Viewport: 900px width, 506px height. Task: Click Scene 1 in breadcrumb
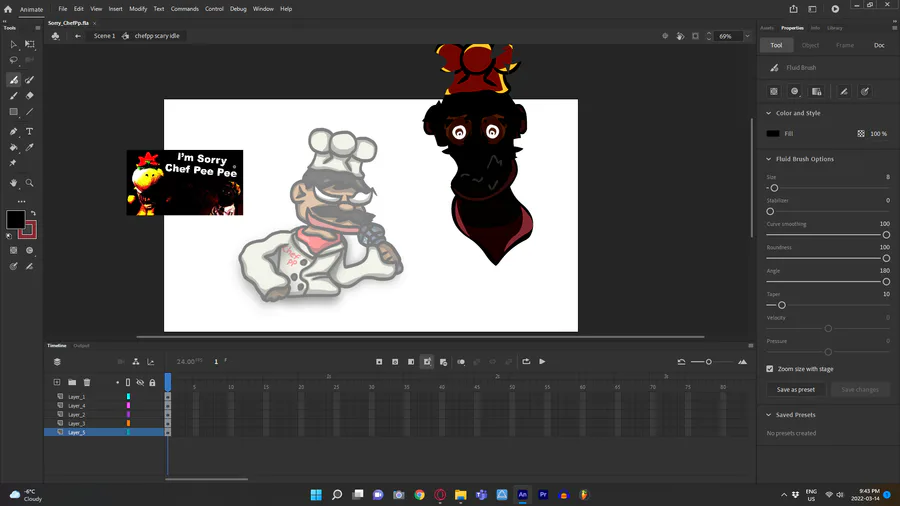click(x=104, y=36)
